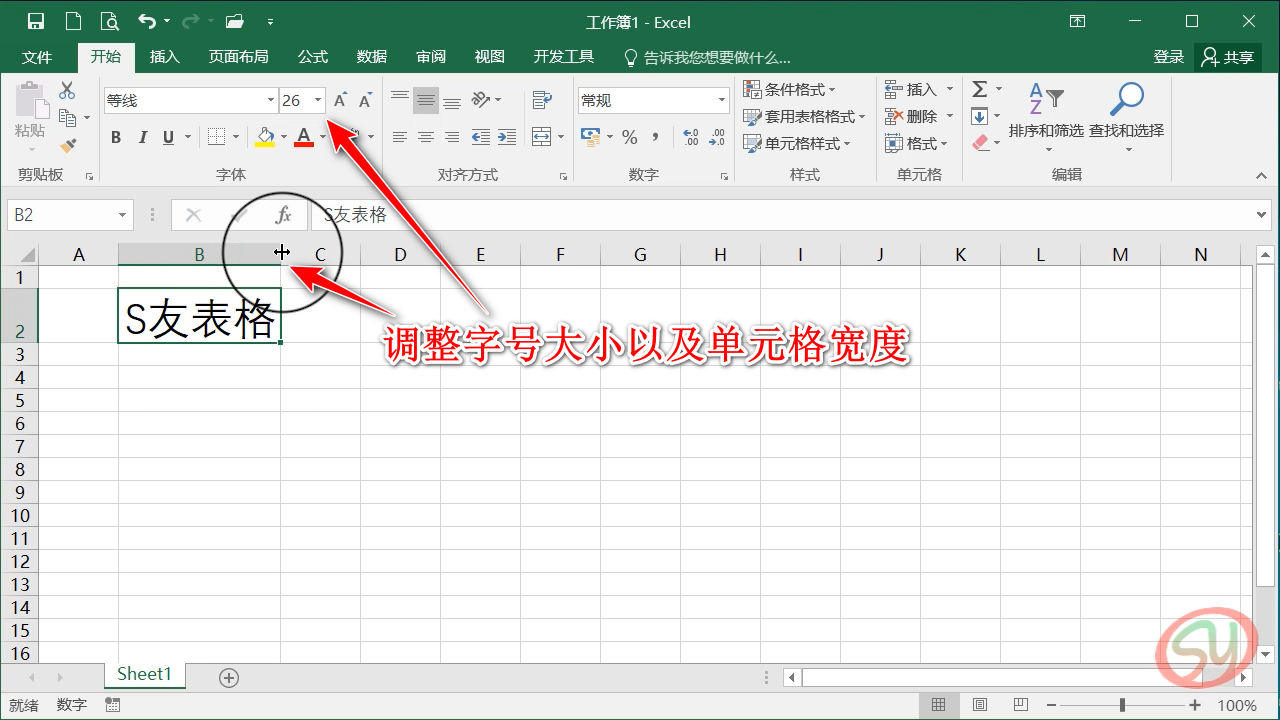Decrease decimal places

click(718, 137)
